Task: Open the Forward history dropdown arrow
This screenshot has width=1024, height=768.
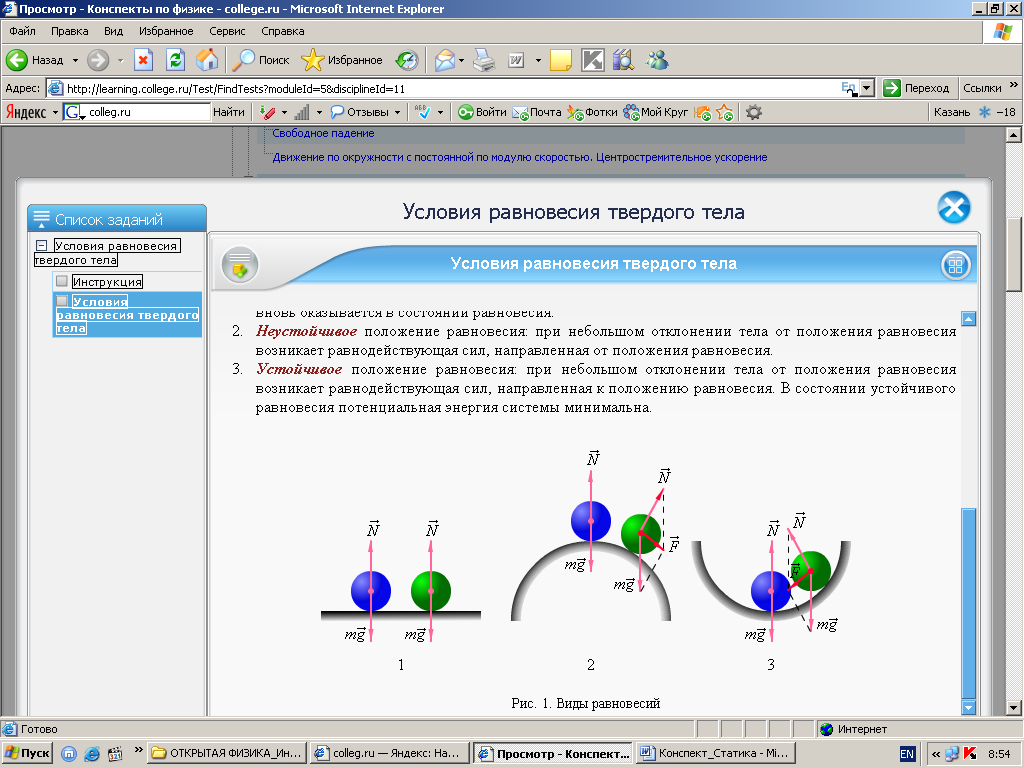Action: [x=120, y=60]
